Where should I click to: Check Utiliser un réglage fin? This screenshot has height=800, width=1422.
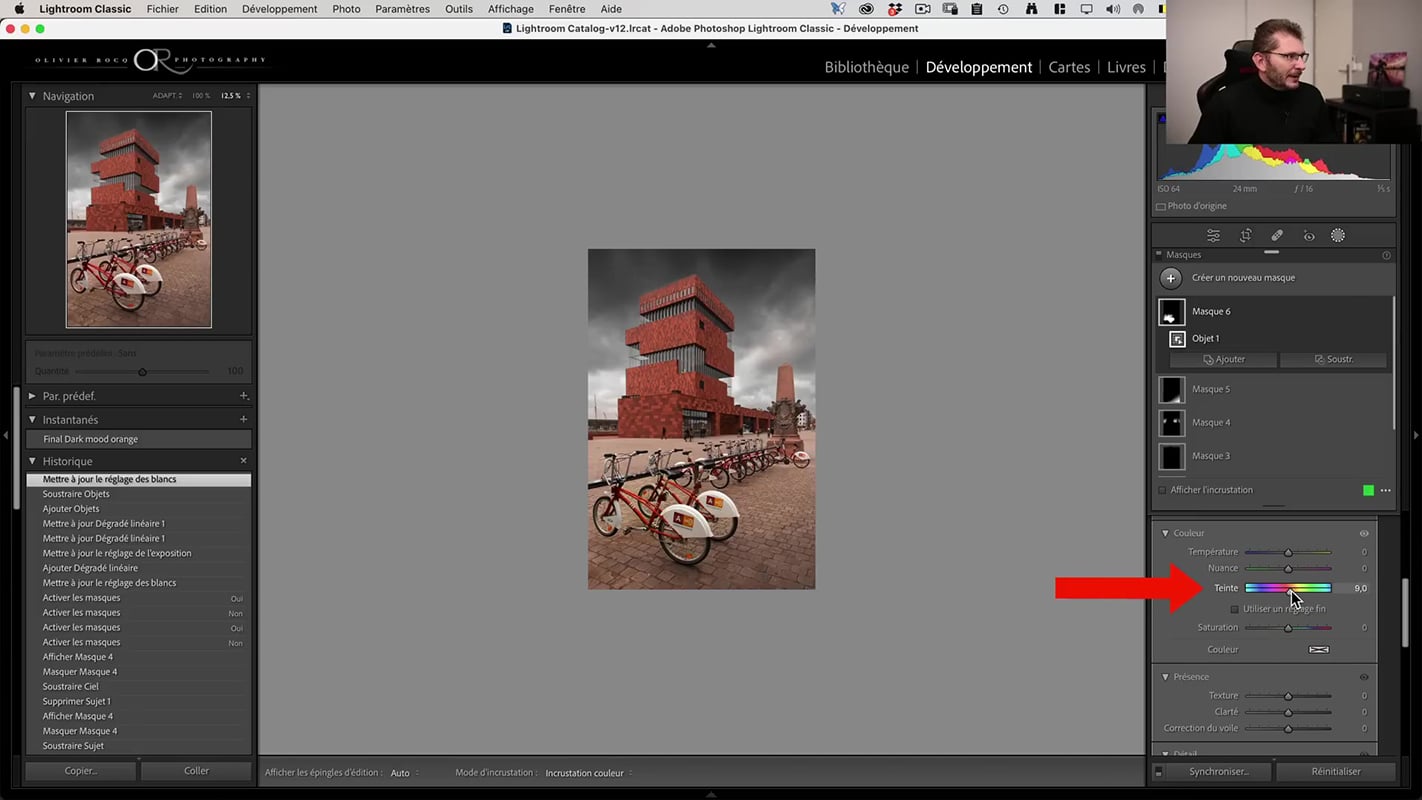click(1234, 609)
